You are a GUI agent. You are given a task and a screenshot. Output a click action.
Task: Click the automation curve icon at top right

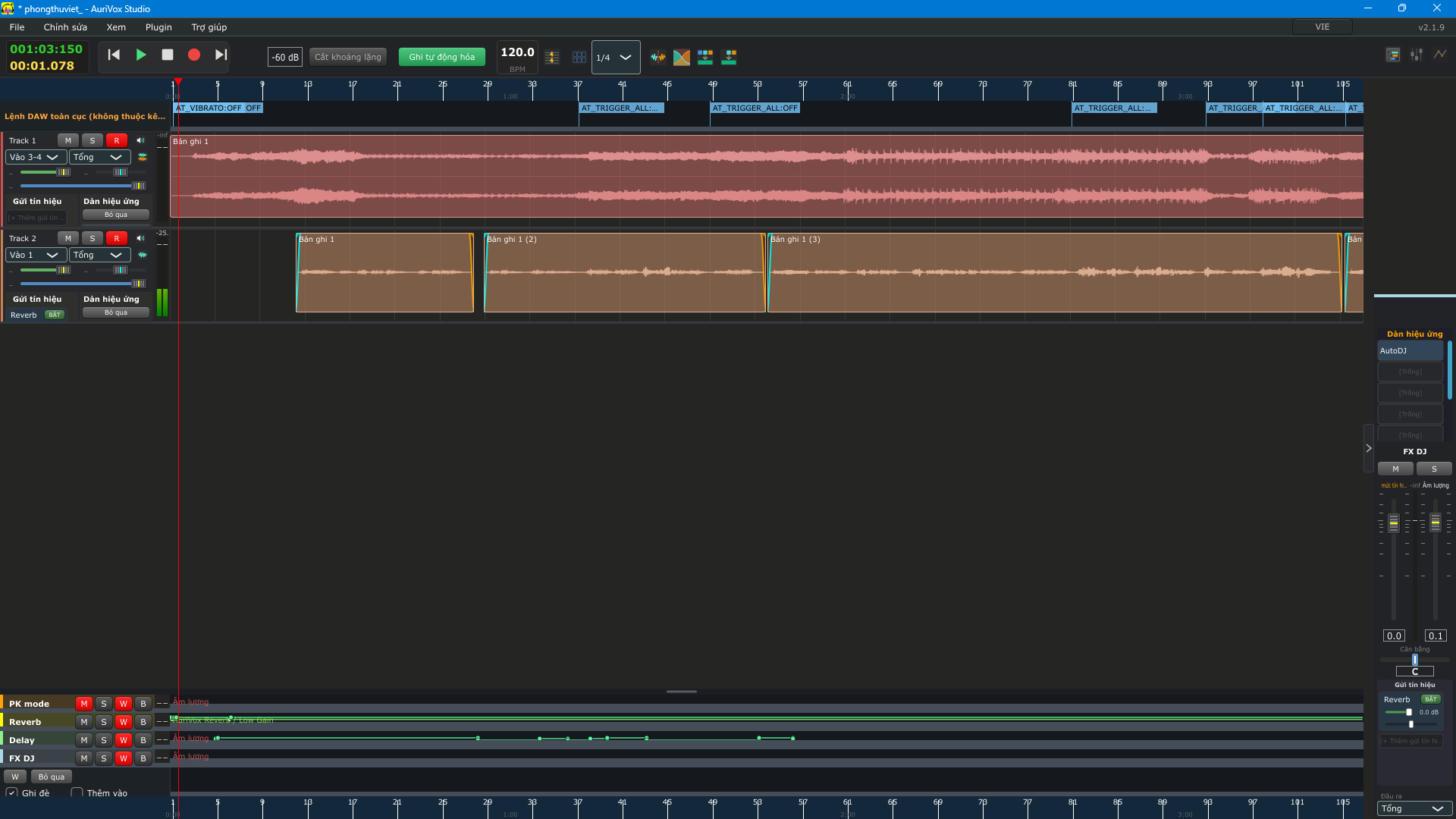1440,55
